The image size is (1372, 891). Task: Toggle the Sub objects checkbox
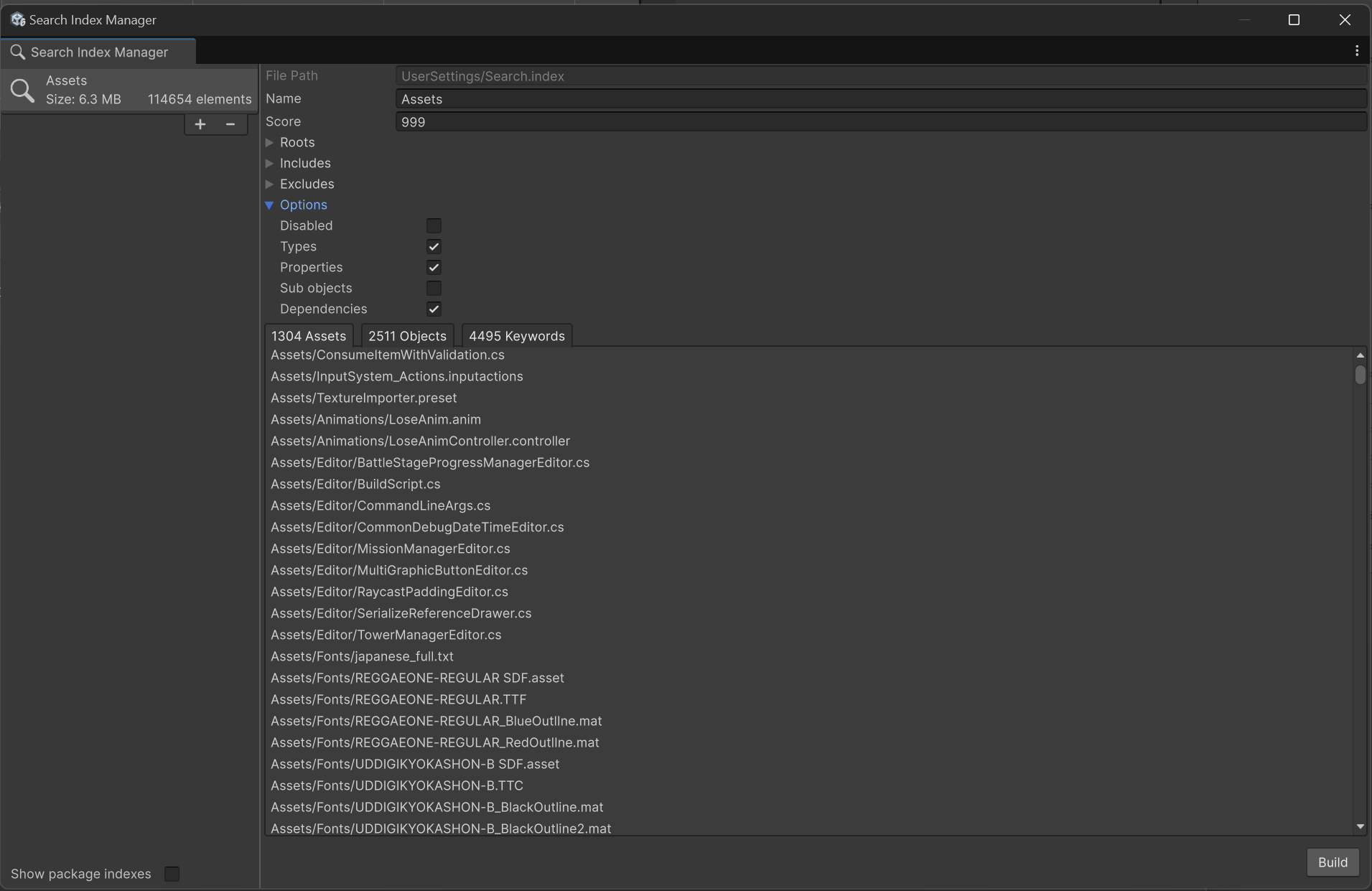coord(434,289)
